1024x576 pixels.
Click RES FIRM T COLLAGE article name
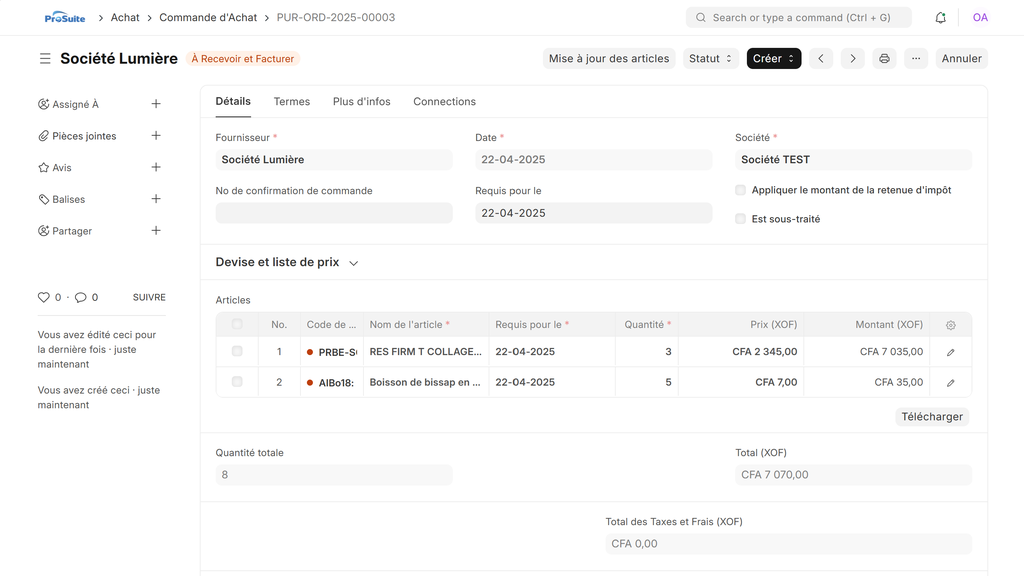click(x=426, y=351)
